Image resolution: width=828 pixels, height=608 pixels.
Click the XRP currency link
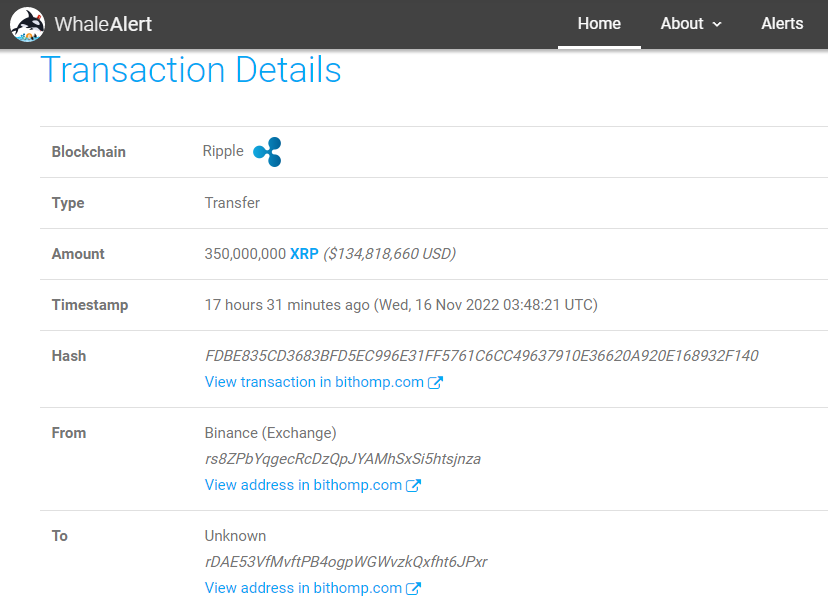click(304, 254)
